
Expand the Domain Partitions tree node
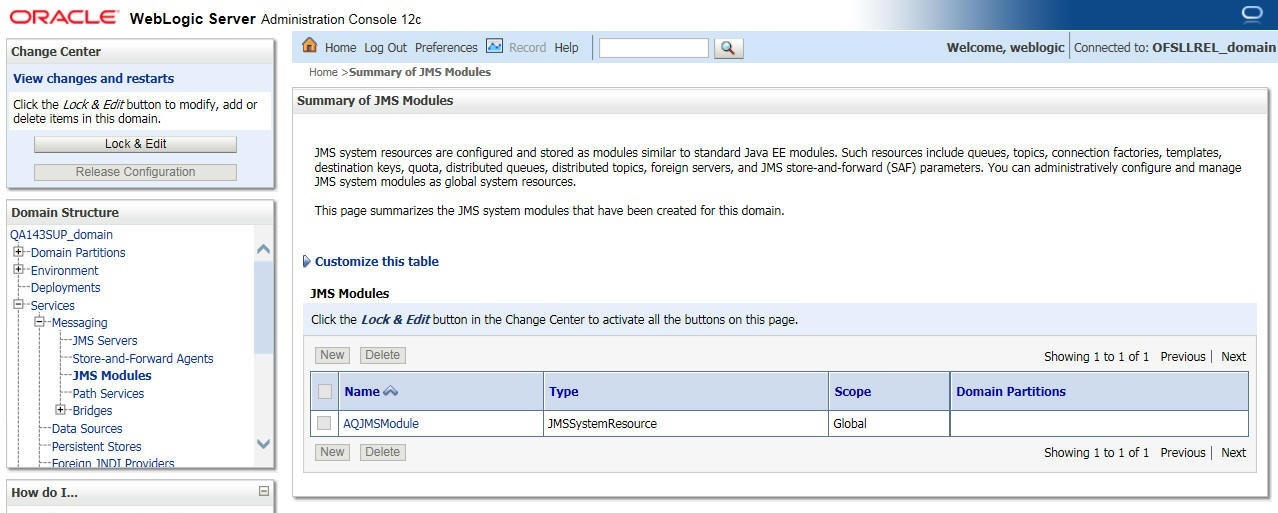[18, 252]
